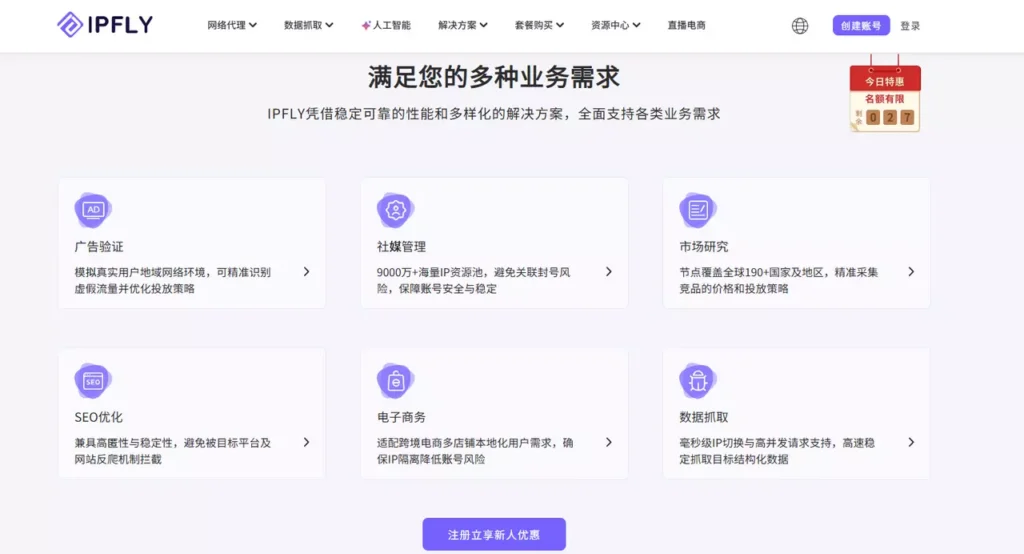Click the SEO优化 card arrow
Image resolution: width=1024 pixels, height=554 pixels.
click(x=306, y=442)
